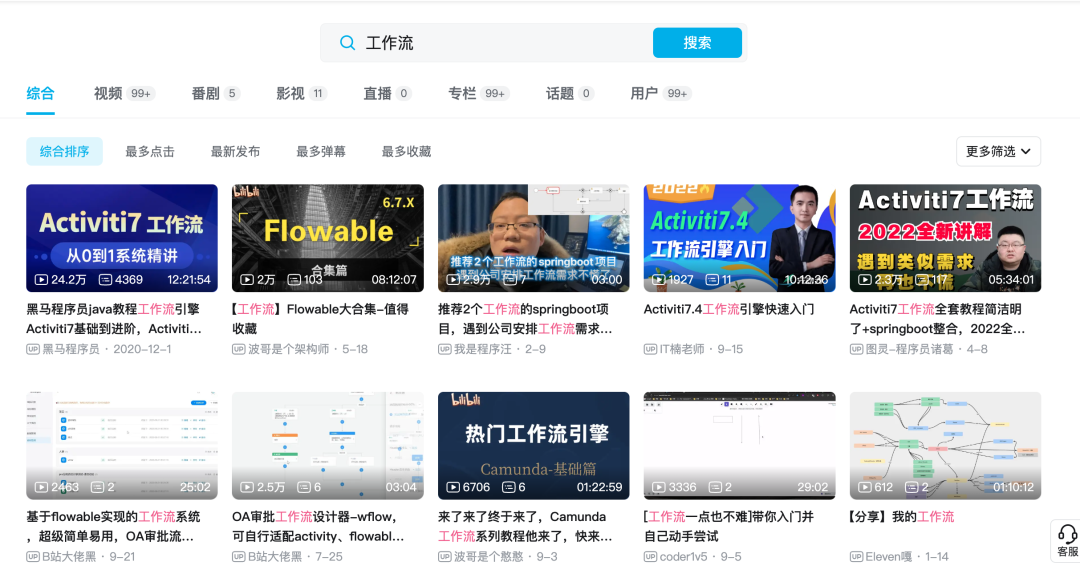Click the UP badge beside coder1v5
1080x570 pixels.
(x=650, y=556)
